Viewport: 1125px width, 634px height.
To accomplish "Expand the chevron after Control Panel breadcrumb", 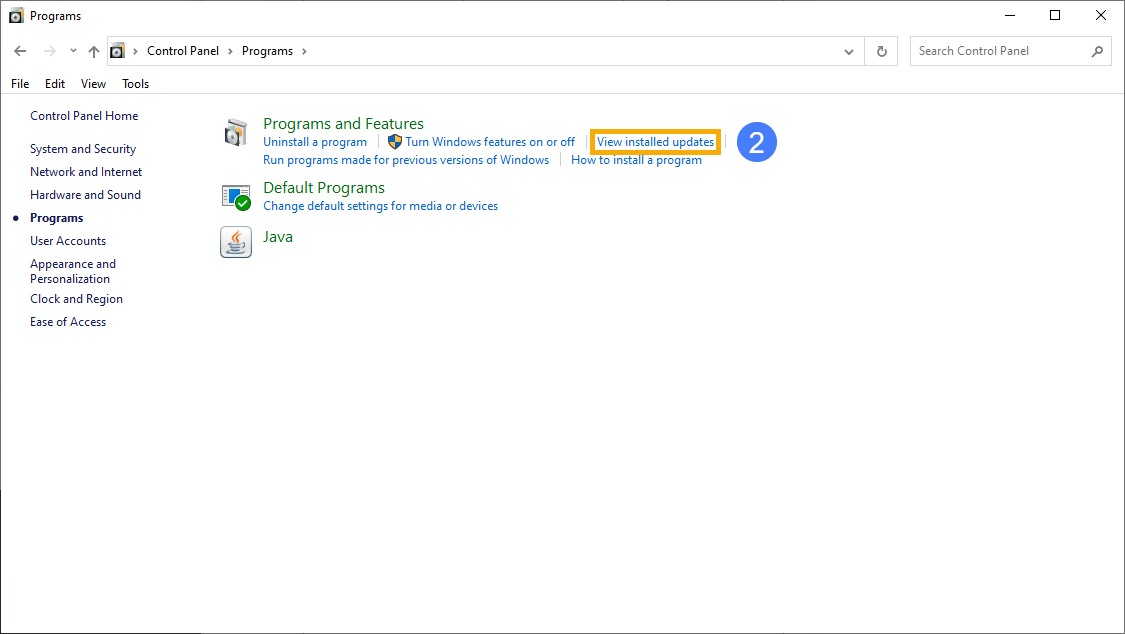I will [230, 51].
